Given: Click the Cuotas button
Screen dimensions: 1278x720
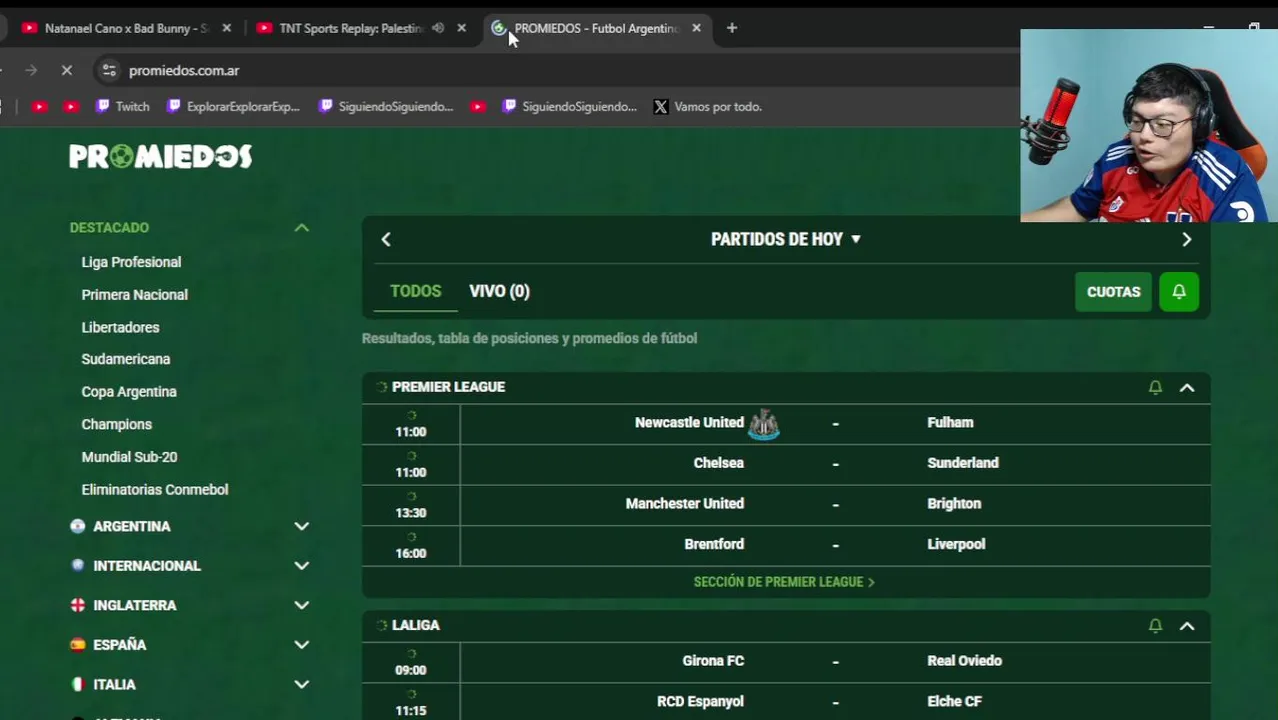Looking at the screenshot, I should 1113,292.
